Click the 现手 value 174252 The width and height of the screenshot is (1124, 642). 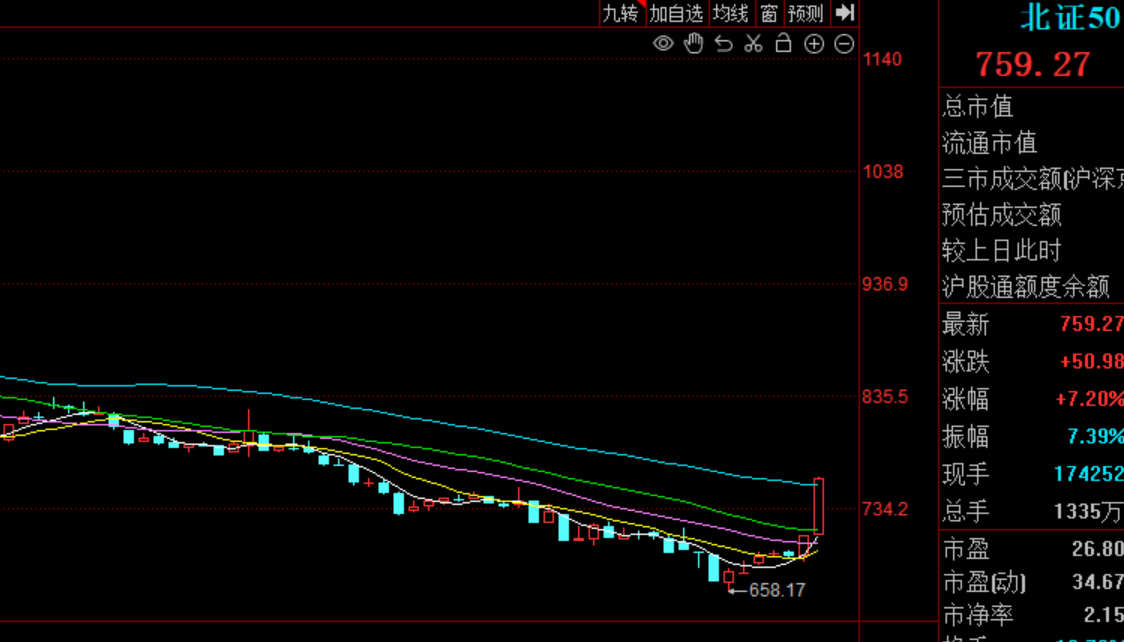1089,473
